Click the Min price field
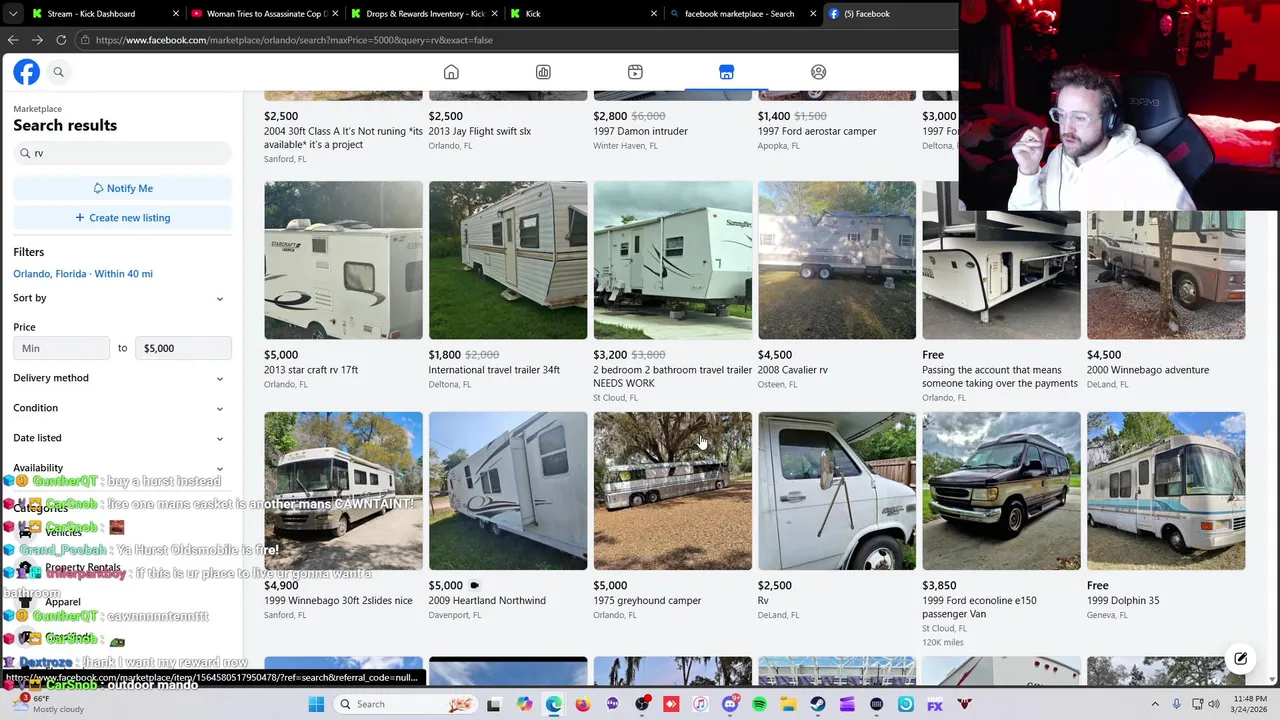This screenshot has height=720, width=1280. [x=61, y=348]
